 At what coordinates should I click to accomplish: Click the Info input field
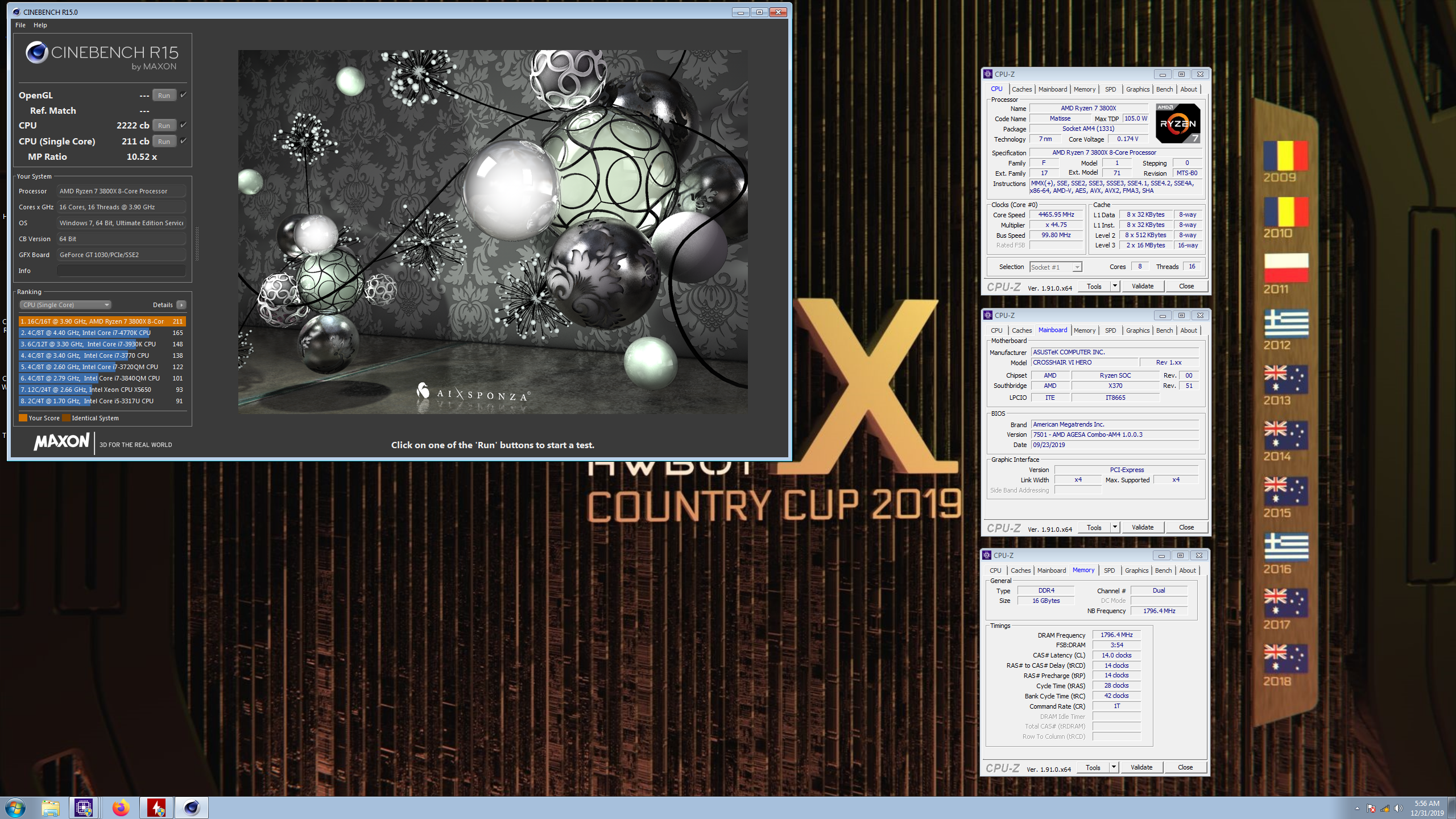[121, 271]
